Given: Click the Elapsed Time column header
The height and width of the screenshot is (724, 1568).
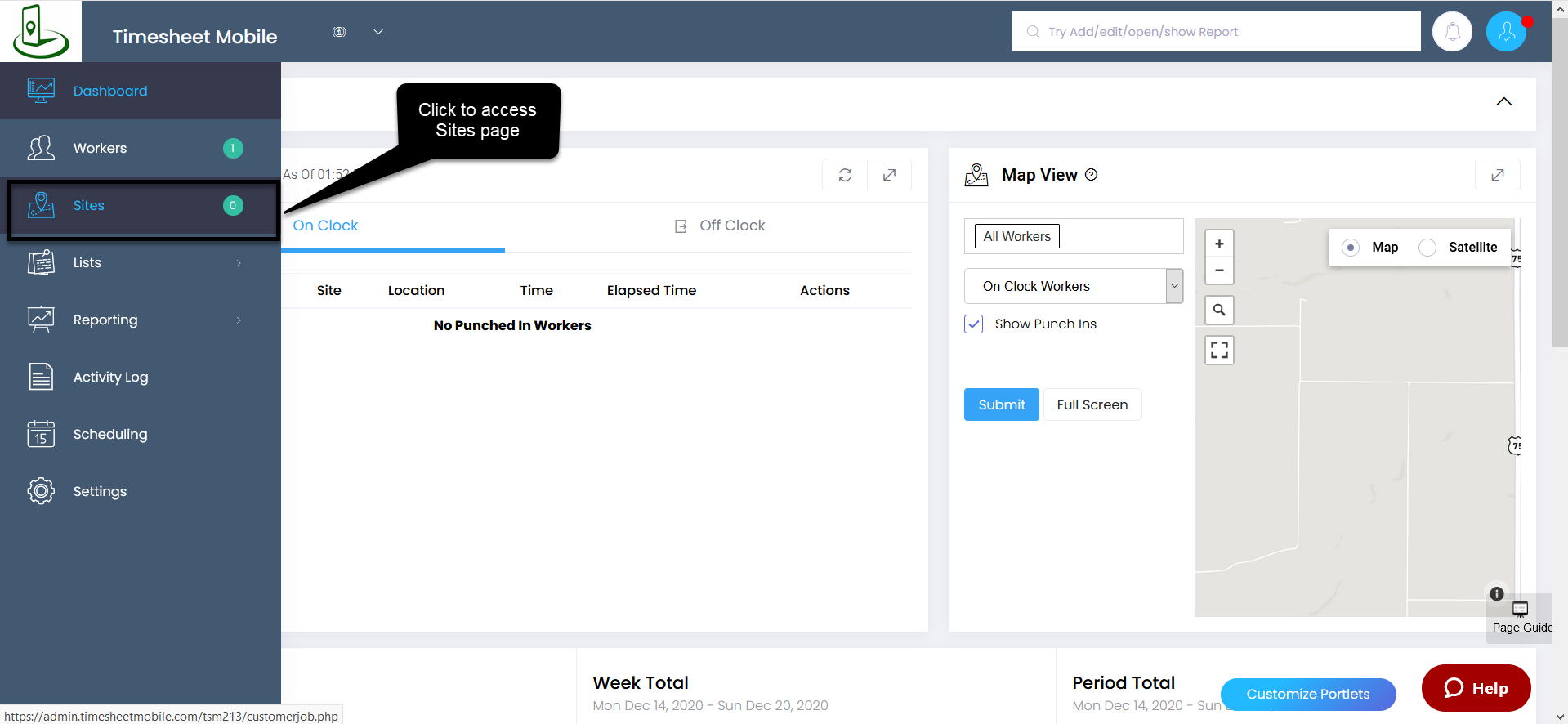Looking at the screenshot, I should (651, 290).
